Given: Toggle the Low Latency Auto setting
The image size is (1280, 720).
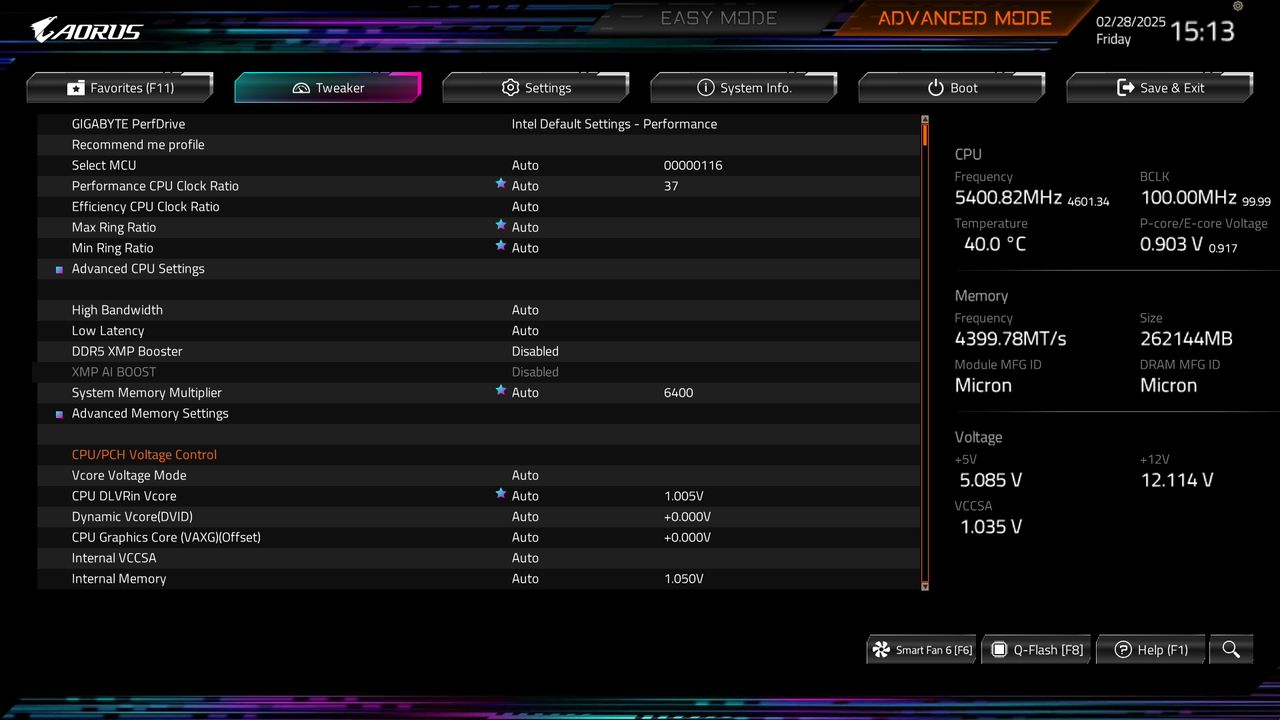Looking at the screenshot, I should [525, 331].
